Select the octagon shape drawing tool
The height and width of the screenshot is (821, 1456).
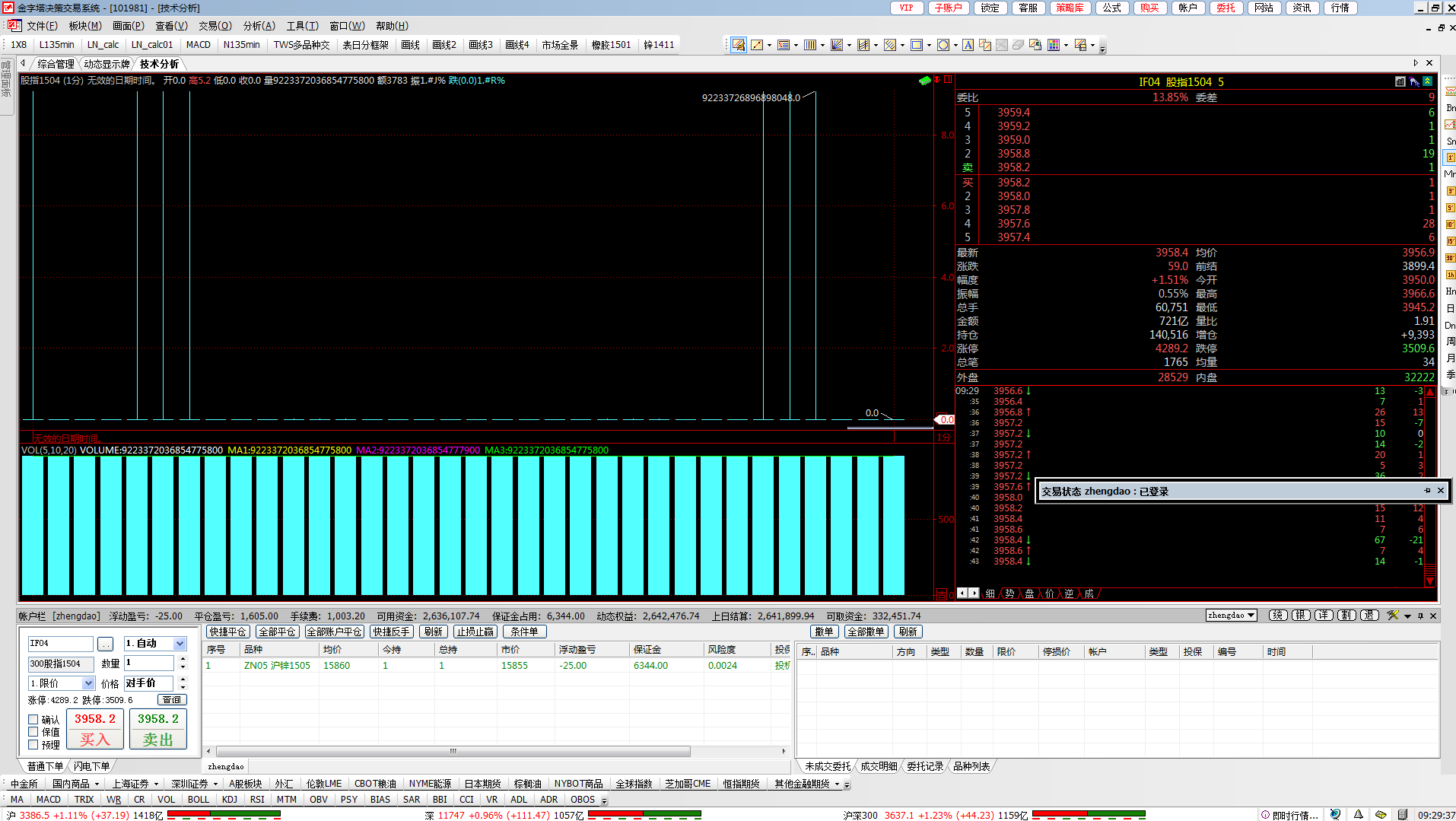(x=943, y=46)
